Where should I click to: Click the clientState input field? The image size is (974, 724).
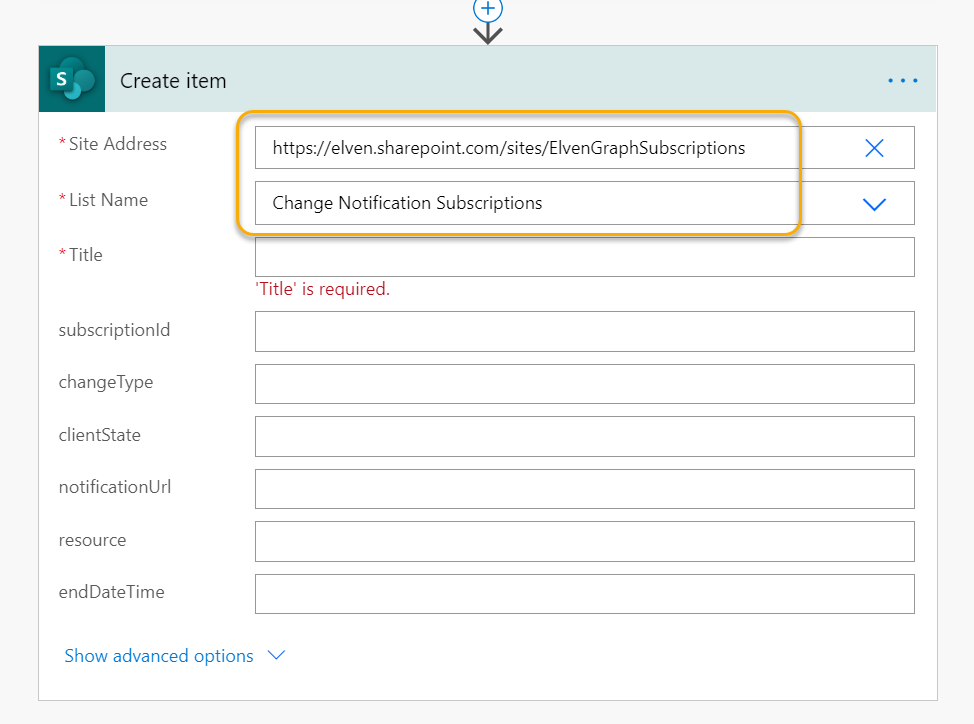[x=585, y=437]
